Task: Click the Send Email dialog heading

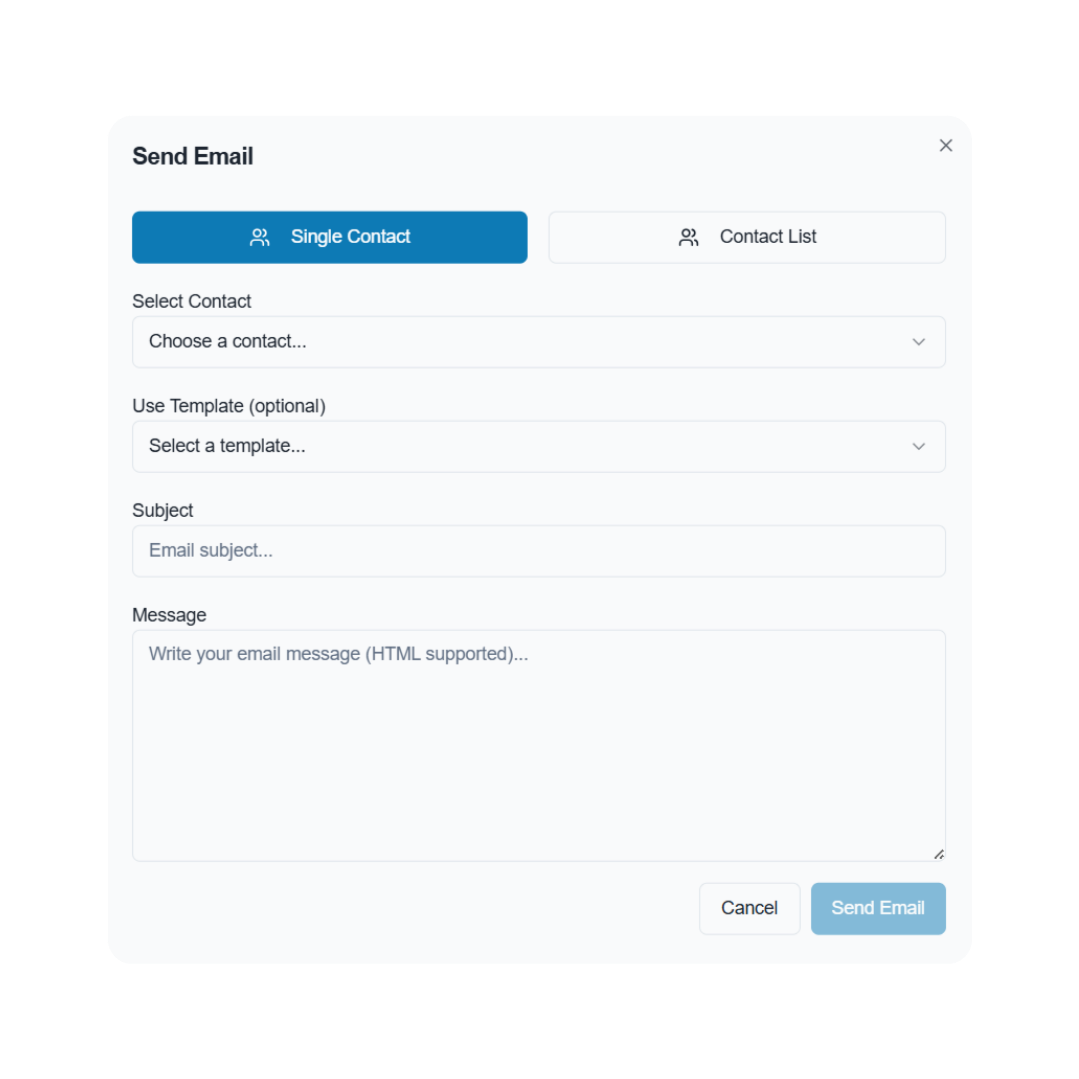Action: pos(193,156)
